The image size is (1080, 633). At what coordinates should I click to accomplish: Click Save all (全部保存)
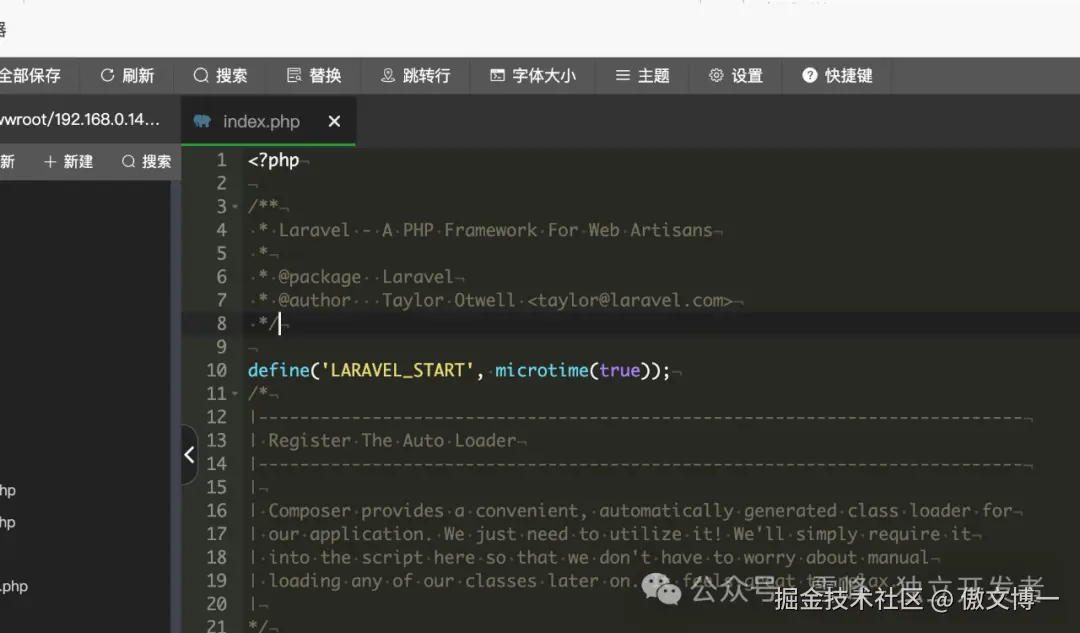(30, 76)
